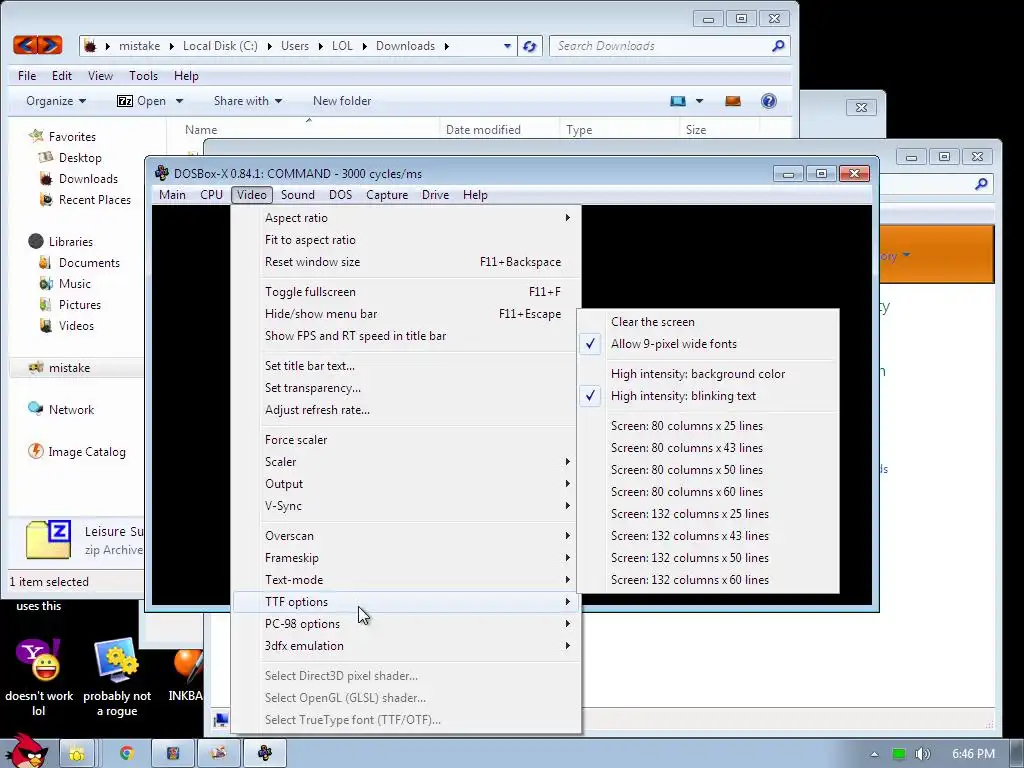The image size is (1024, 768).
Task: Click Reset window size entry
Action: (x=406, y=262)
